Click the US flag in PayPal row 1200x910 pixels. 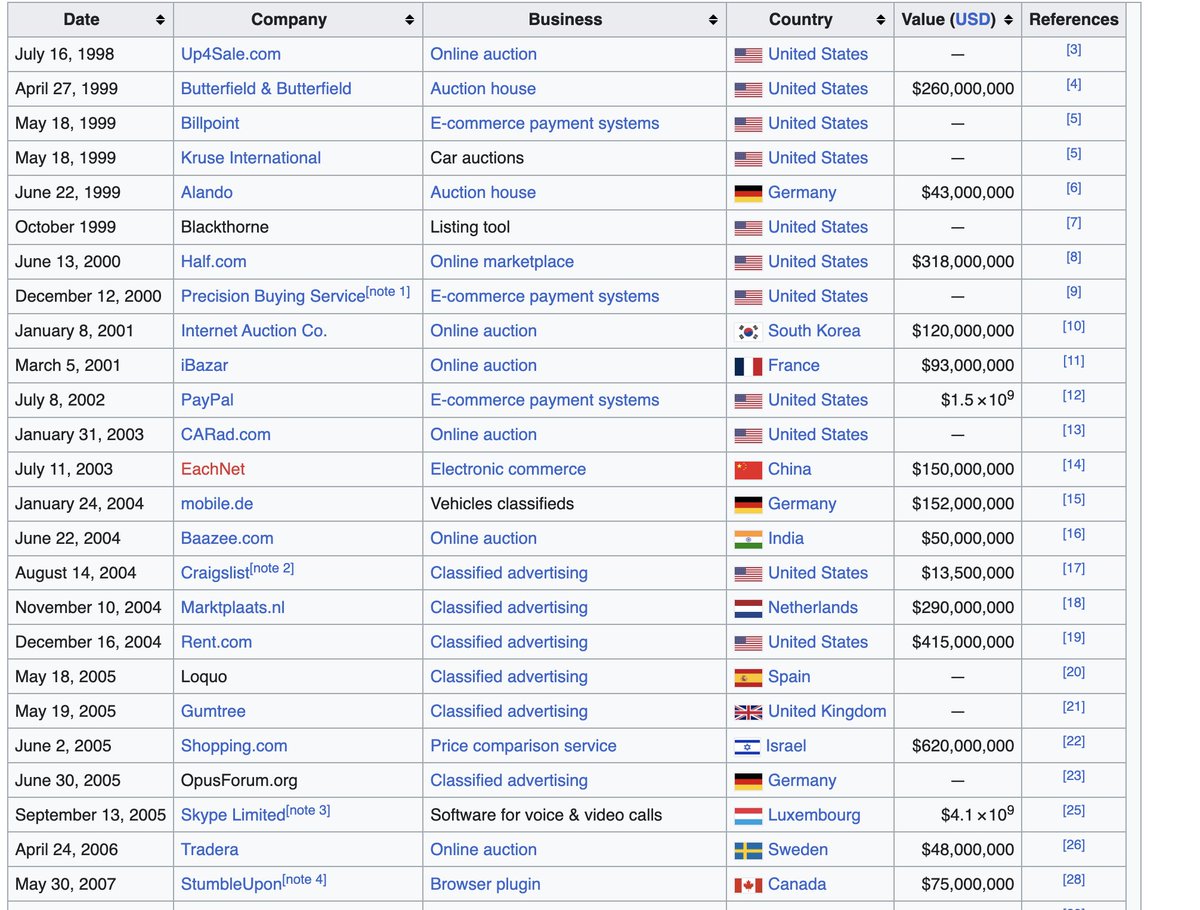tap(748, 401)
